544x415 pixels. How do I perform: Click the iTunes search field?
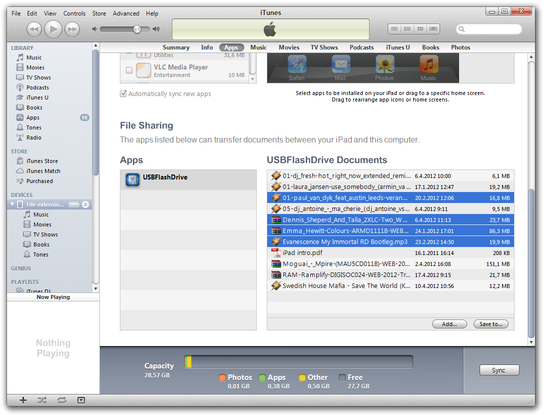pyautogui.click(x=489, y=29)
